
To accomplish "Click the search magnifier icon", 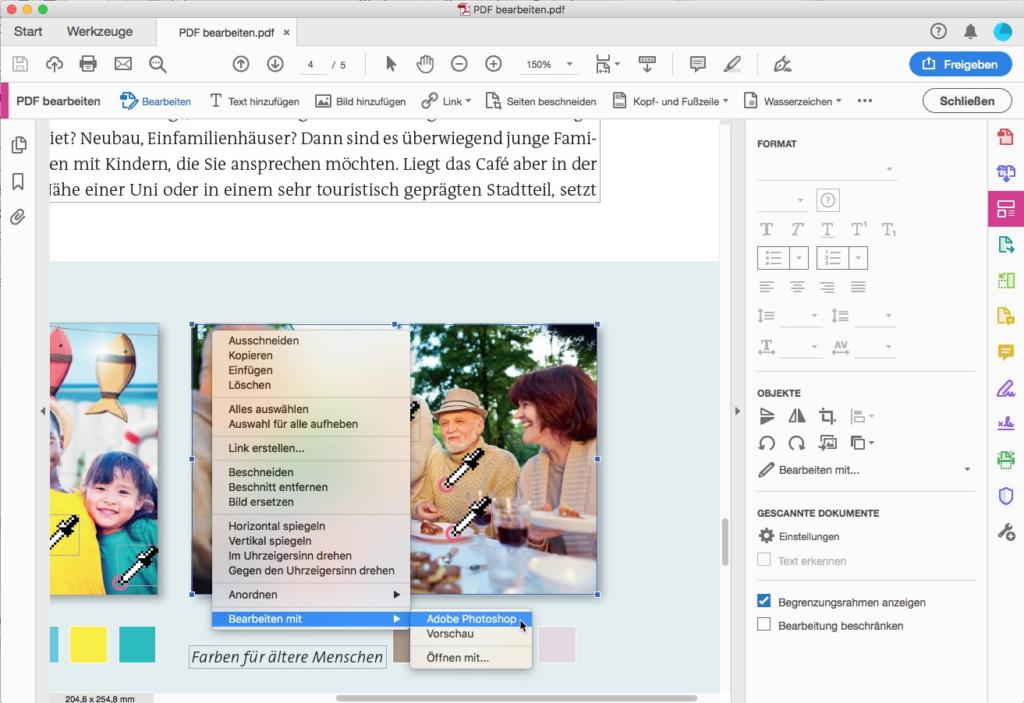I will 157,64.
